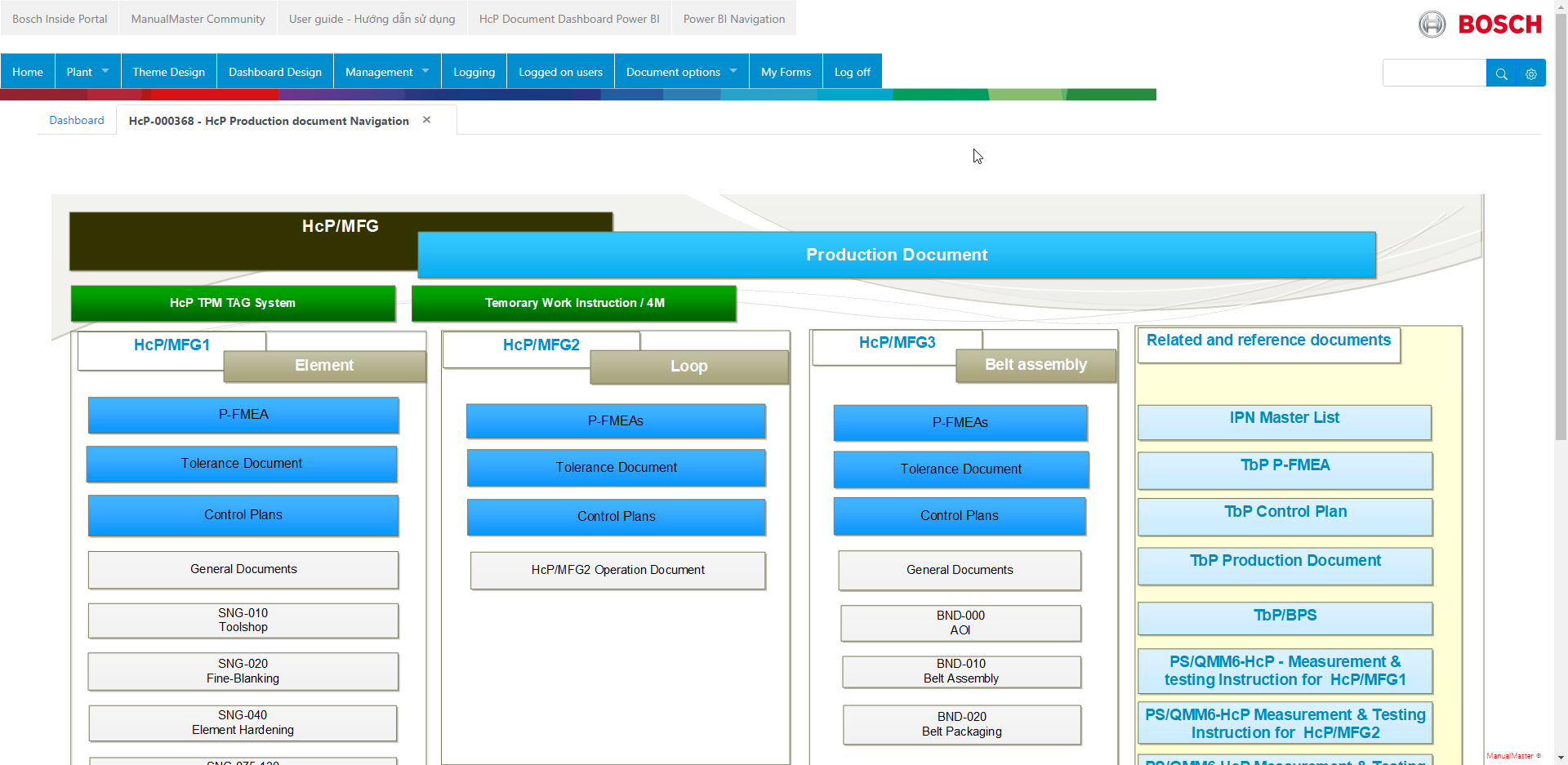Open Bosch Inside Portal link
This screenshot has height=765, width=1568.
click(60, 18)
